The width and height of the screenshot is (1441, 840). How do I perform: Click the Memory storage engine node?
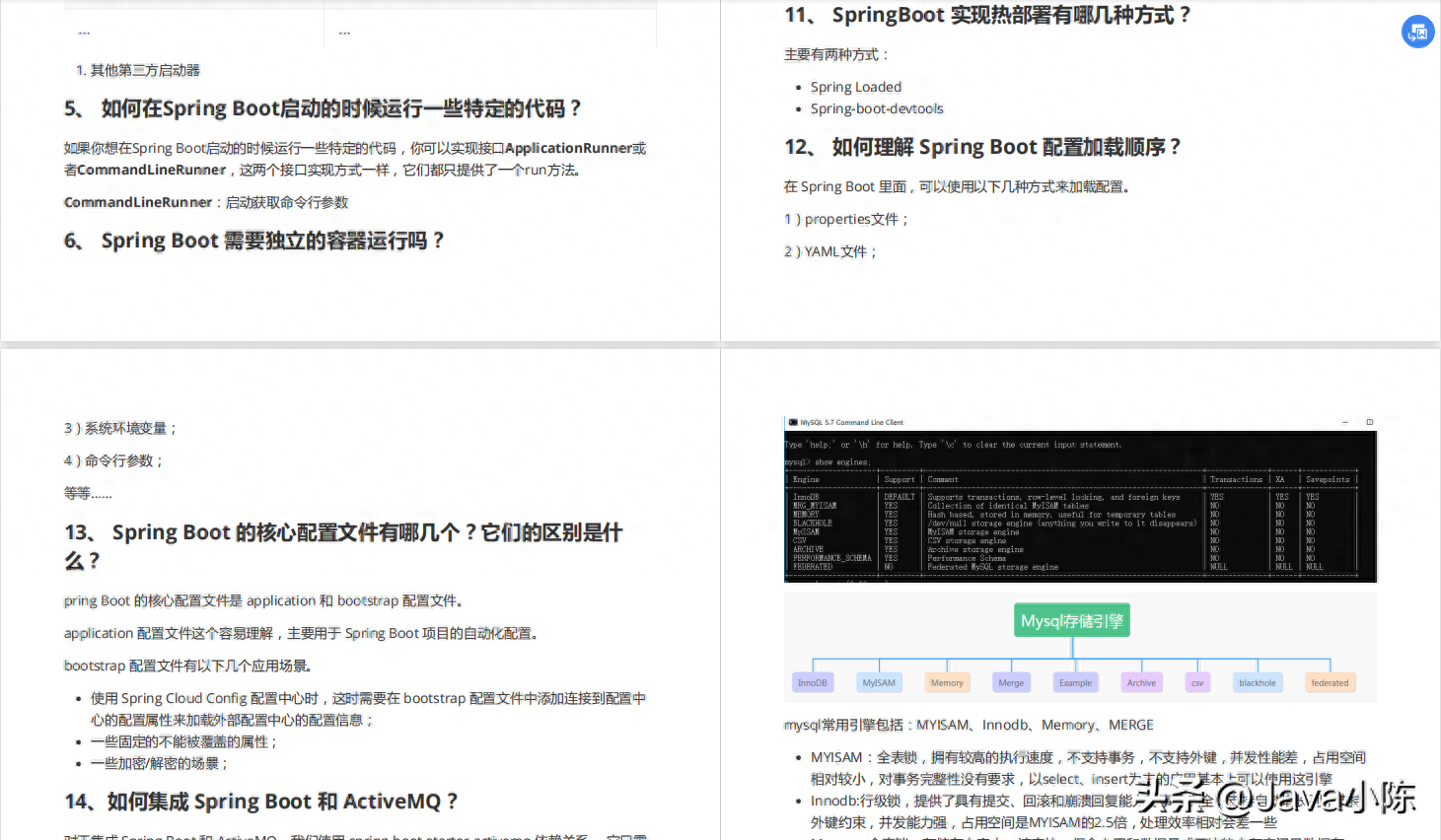pos(946,681)
